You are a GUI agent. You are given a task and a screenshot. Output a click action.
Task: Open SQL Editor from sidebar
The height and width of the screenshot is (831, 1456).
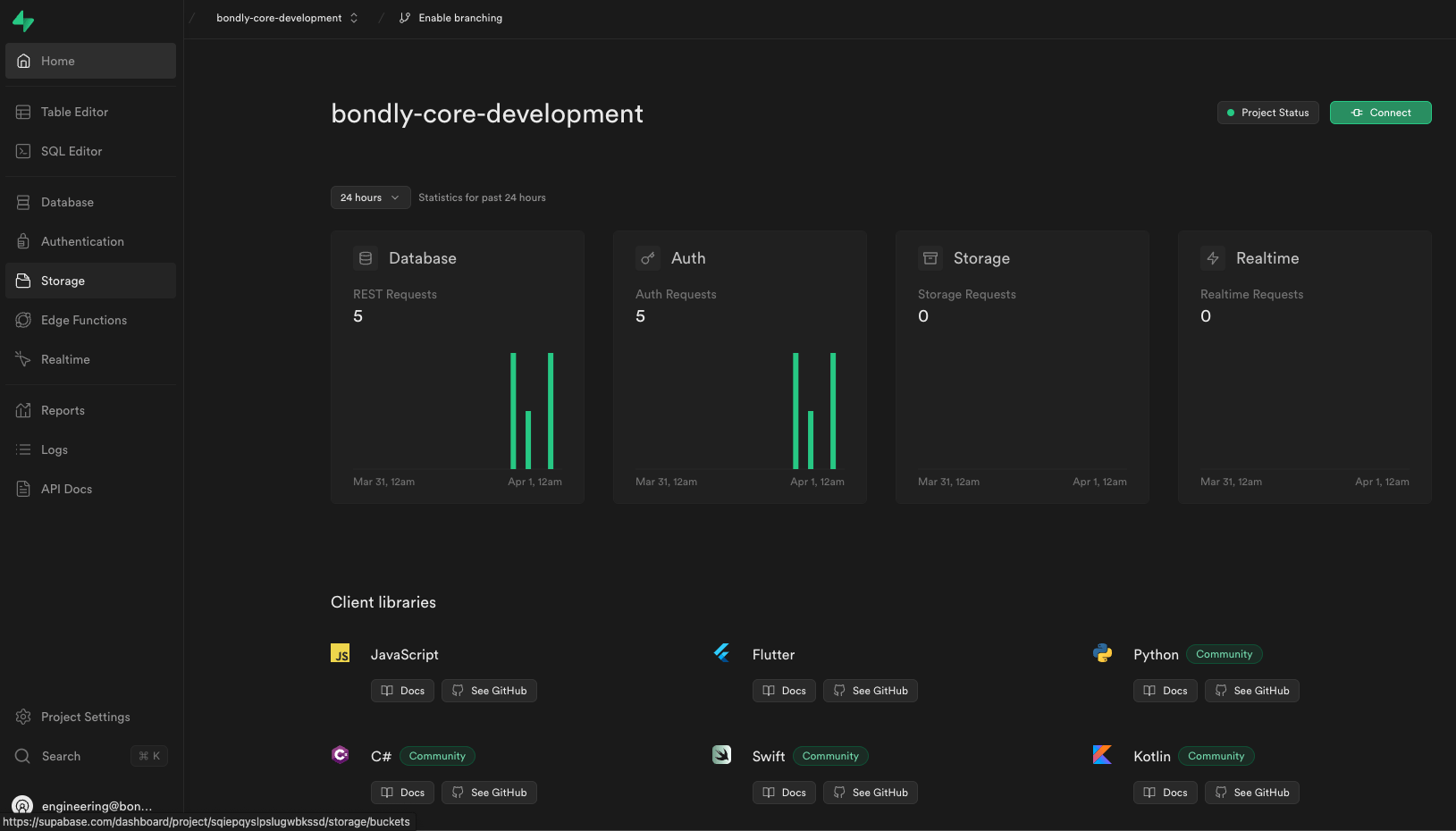90,151
